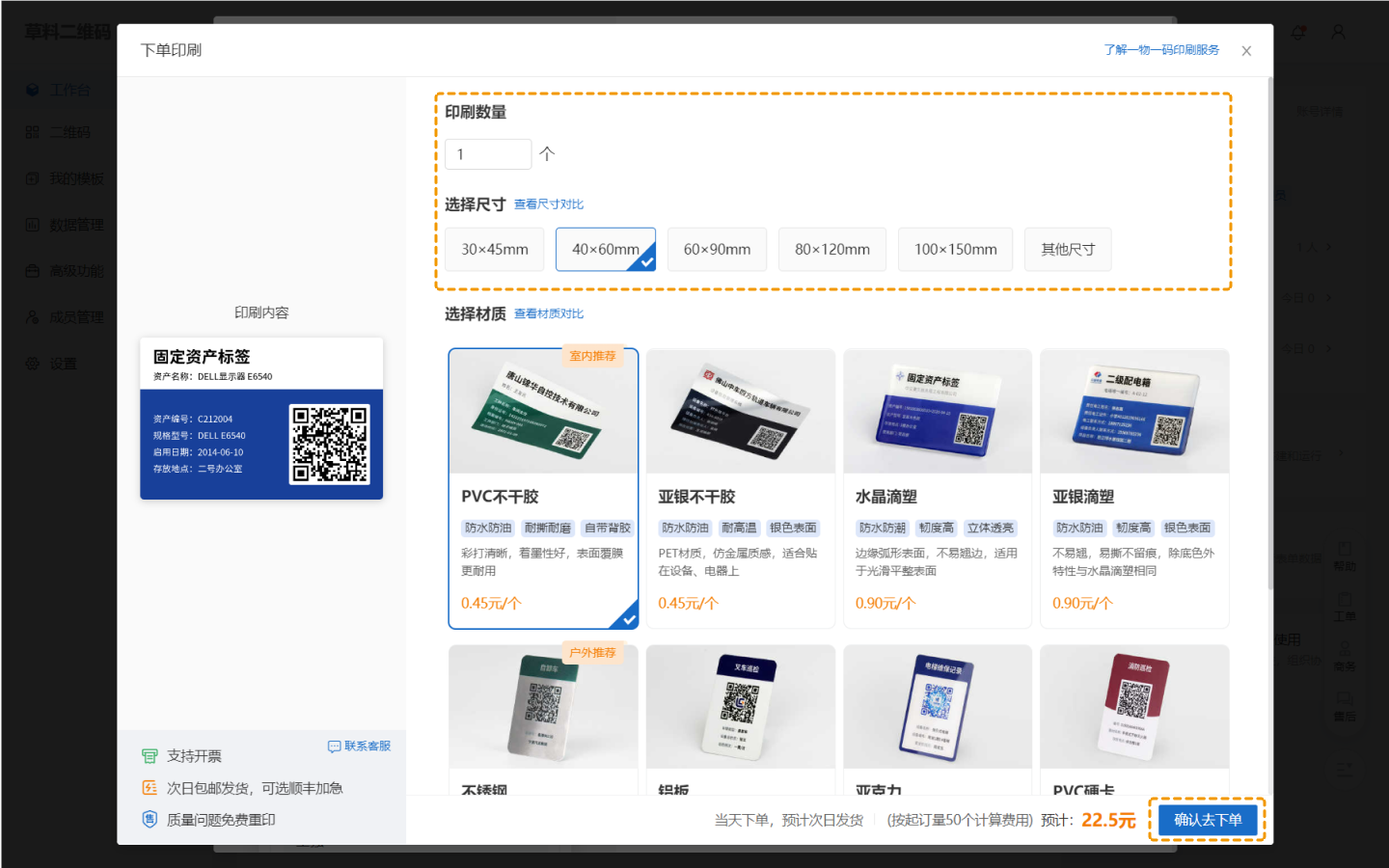1389x868 pixels.
Task: Click the 固定资产标签 print preview
Action: pyautogui.click(x=261, y=419)
